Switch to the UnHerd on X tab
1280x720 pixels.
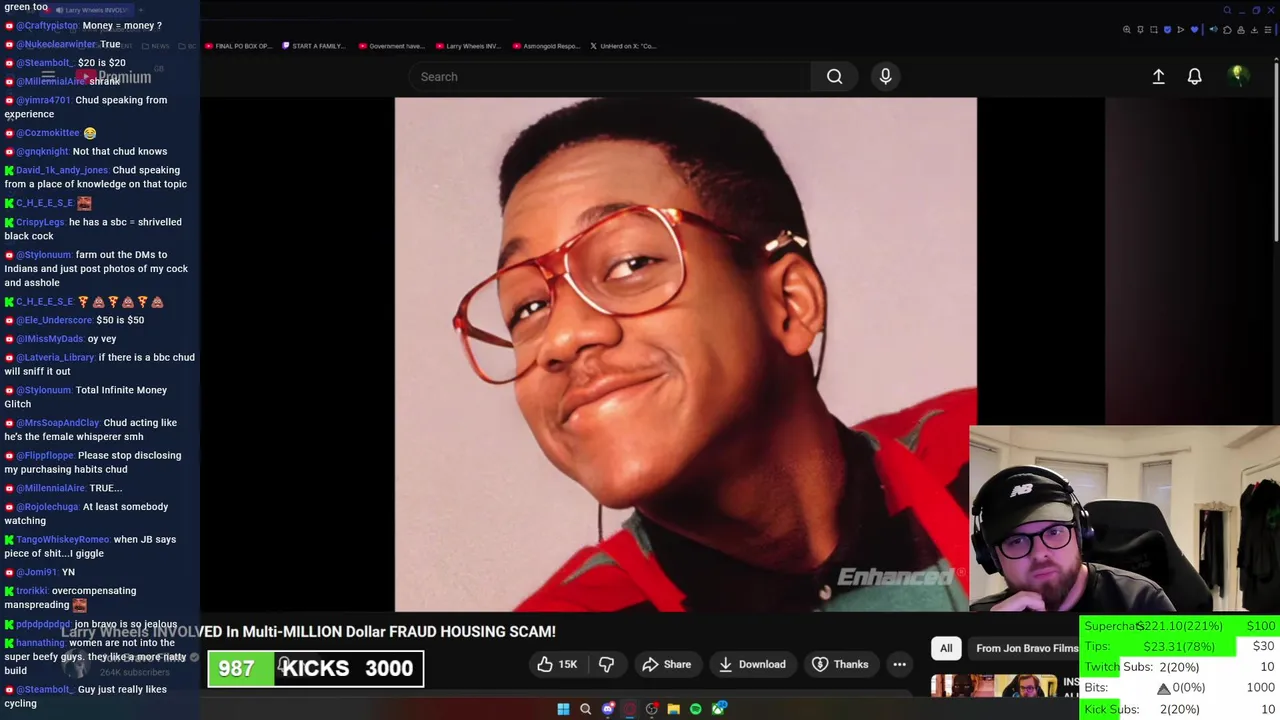(x=624, y=46)
